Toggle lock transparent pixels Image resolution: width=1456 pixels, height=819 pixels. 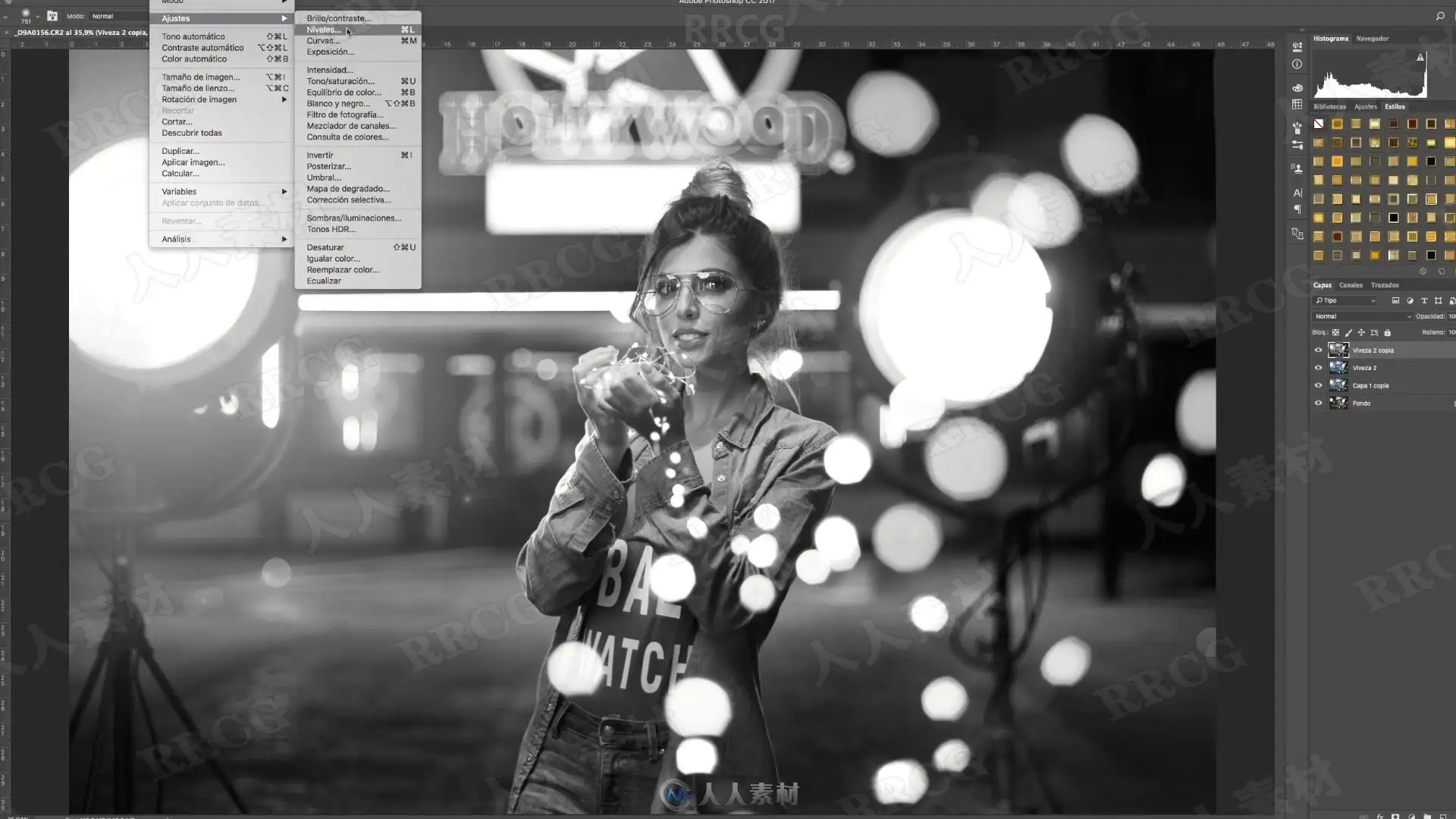(x=1335, y=332)
